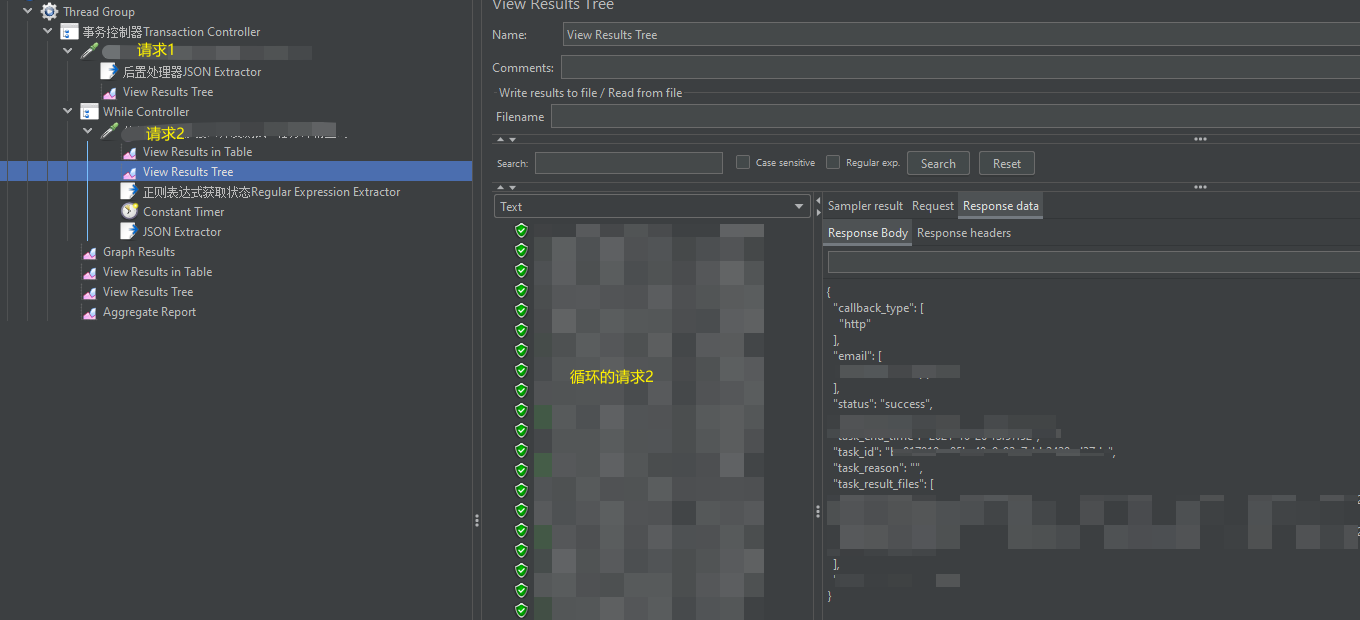
Task: Click the Write results to file / Read from file label
Action: pos(591,93)
